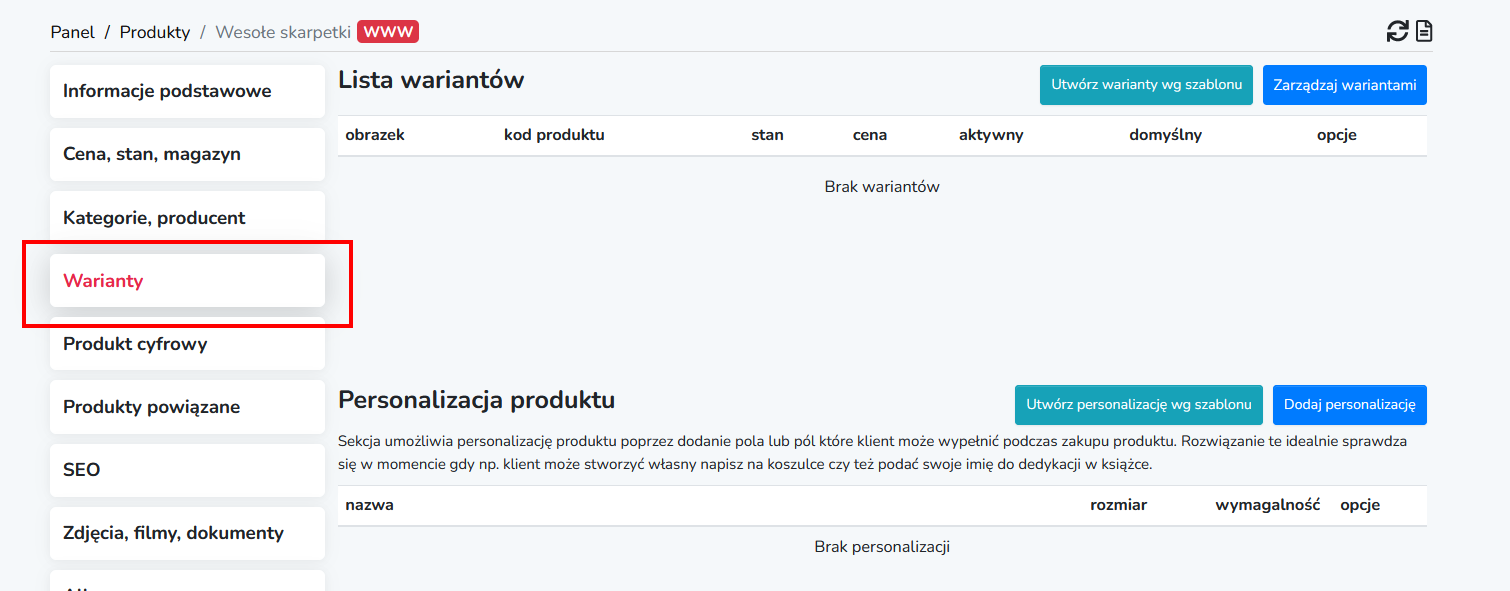The width and height of the screenshot is (1510, 591).
Task: Select Kategorie, producent in the sidebar
Action: (x=187, y=217)
